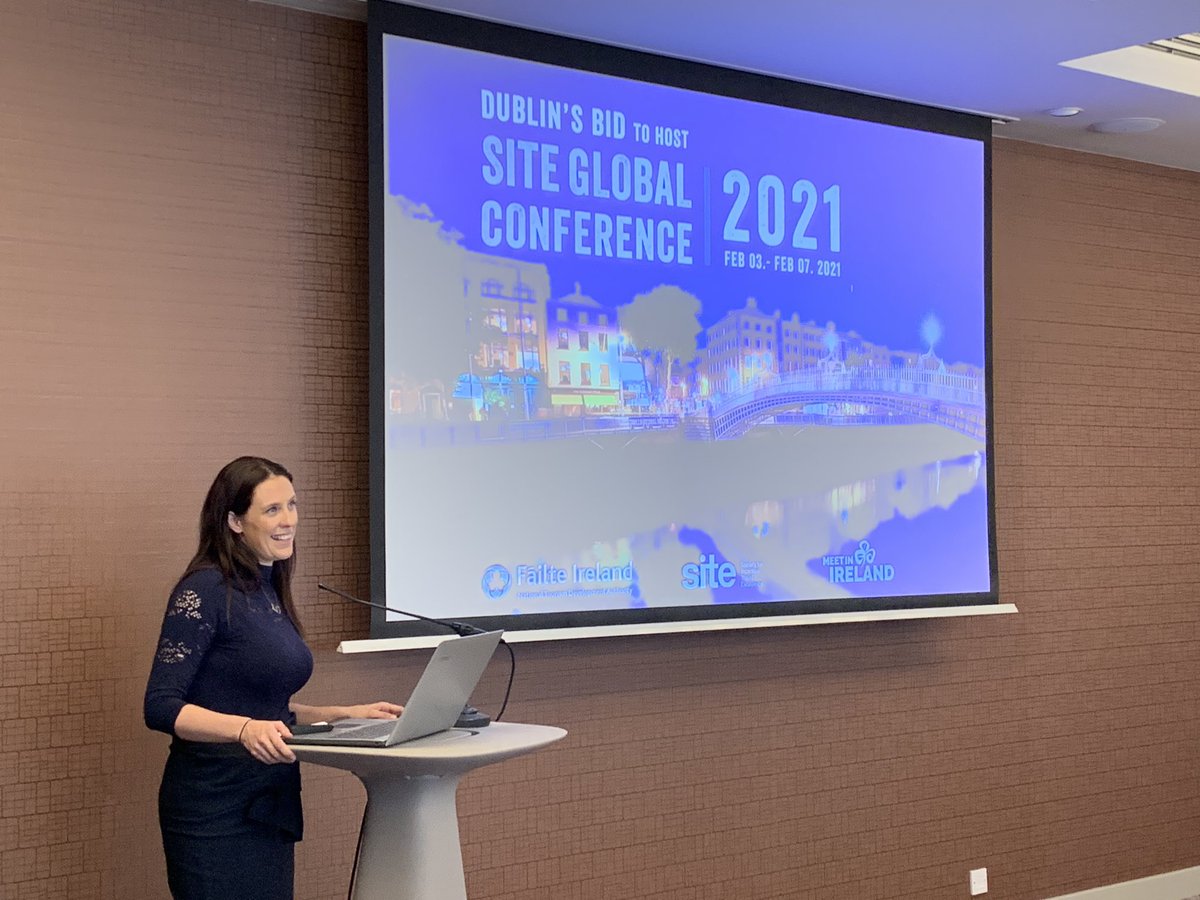Click the Meet in Ireland shamrock logo

click(x=858, y=563)
